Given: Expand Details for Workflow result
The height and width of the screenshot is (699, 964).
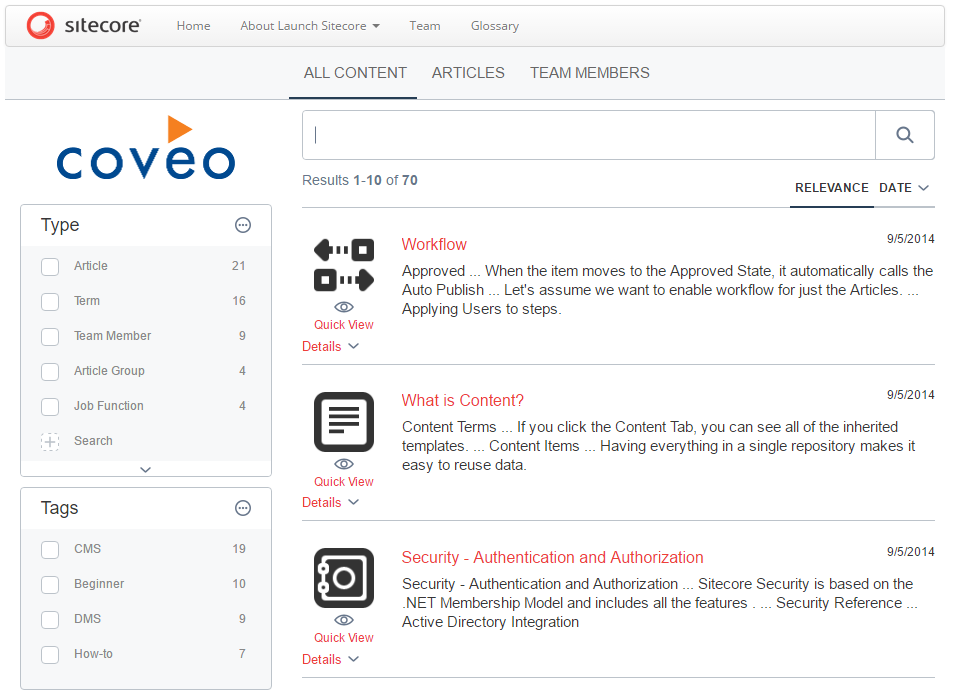Looking at the screenshot, I should (330, 347).
